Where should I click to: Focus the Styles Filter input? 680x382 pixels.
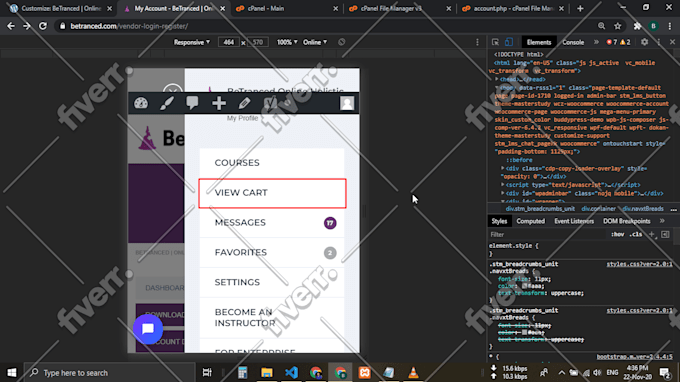[548, 235]
